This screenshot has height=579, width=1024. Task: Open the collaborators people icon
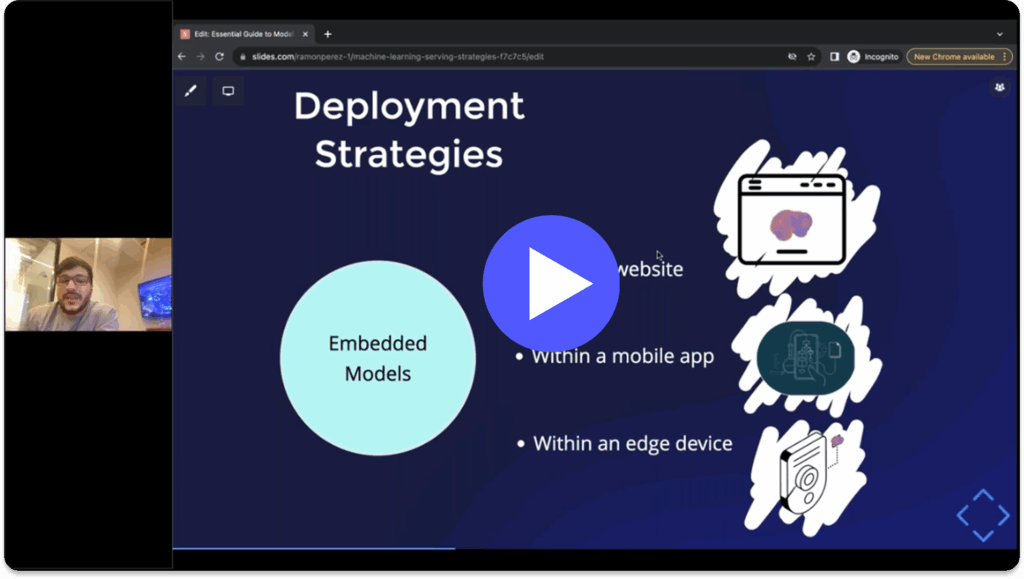click(999, 88)
